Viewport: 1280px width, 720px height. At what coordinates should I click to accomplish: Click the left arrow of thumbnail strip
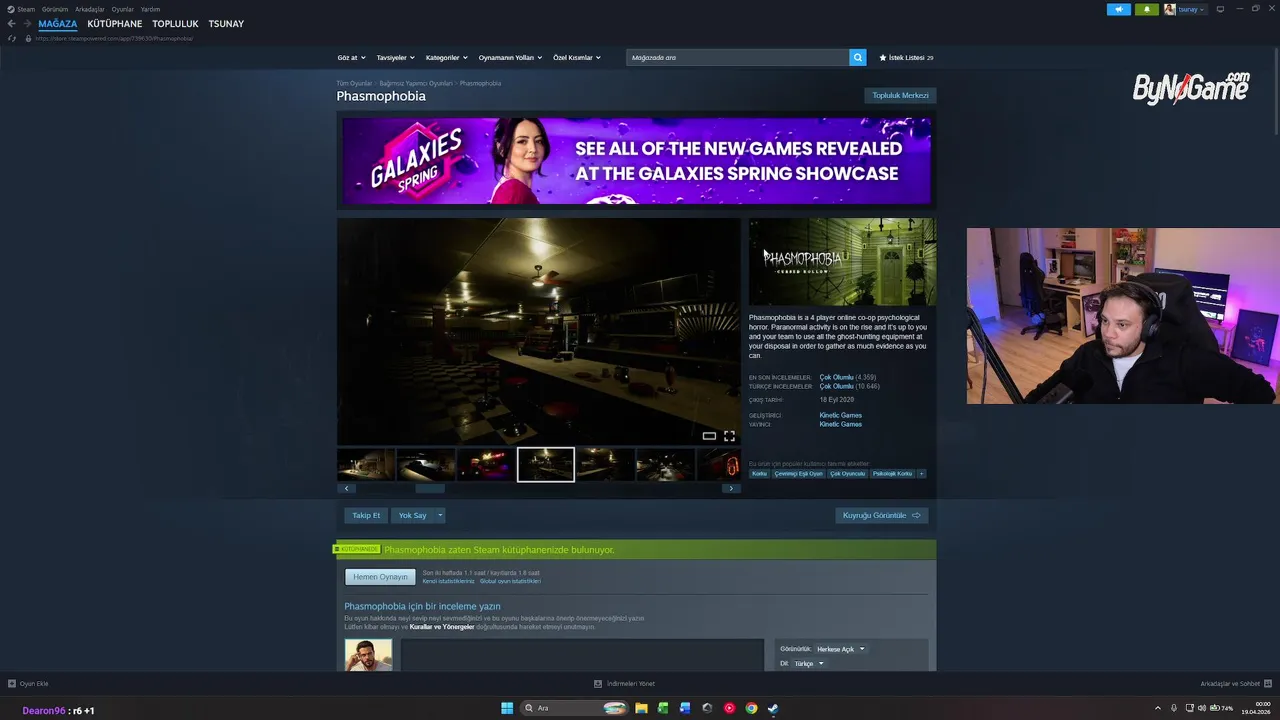tap(346, 488)
